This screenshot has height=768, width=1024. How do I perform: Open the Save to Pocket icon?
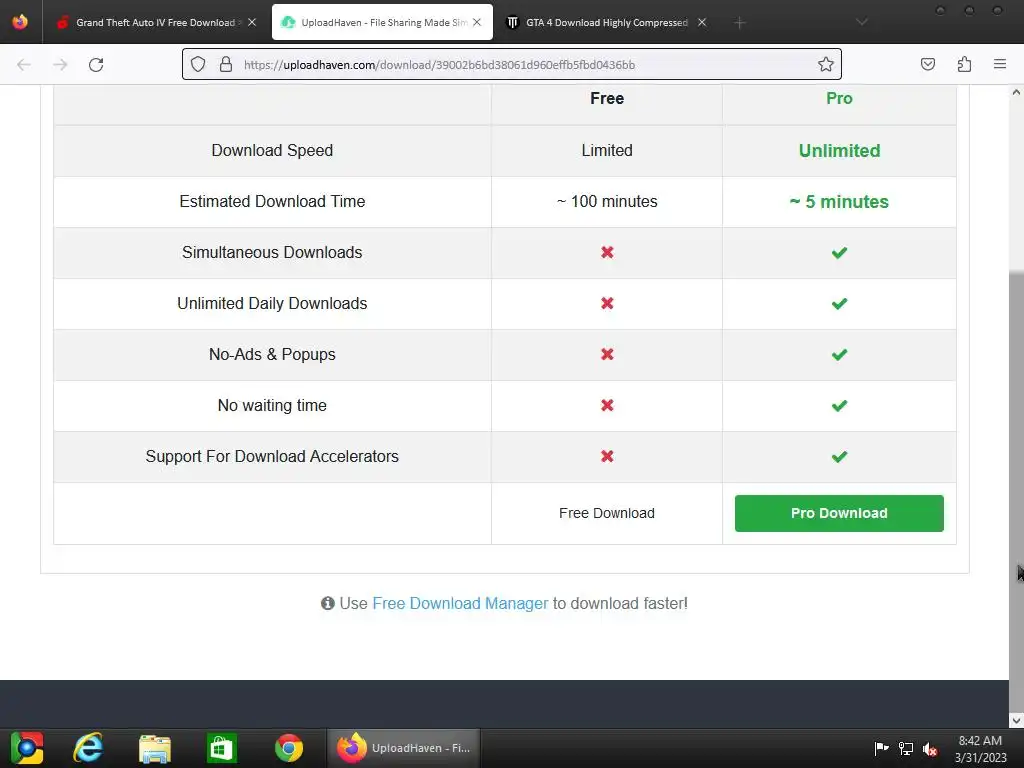tap(928, 64)
